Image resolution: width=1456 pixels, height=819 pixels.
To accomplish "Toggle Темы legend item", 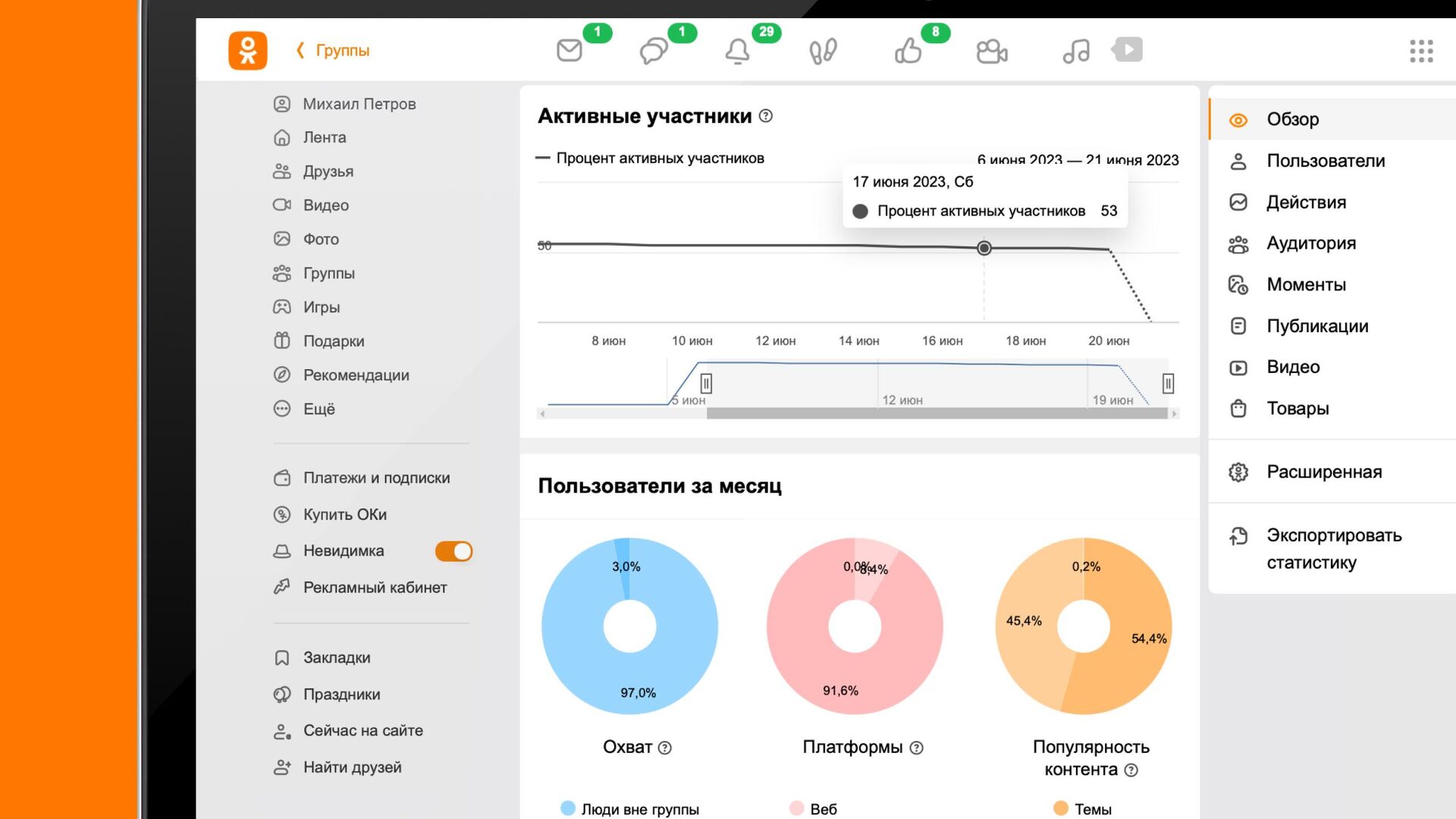I will [x=1082, y=809].
